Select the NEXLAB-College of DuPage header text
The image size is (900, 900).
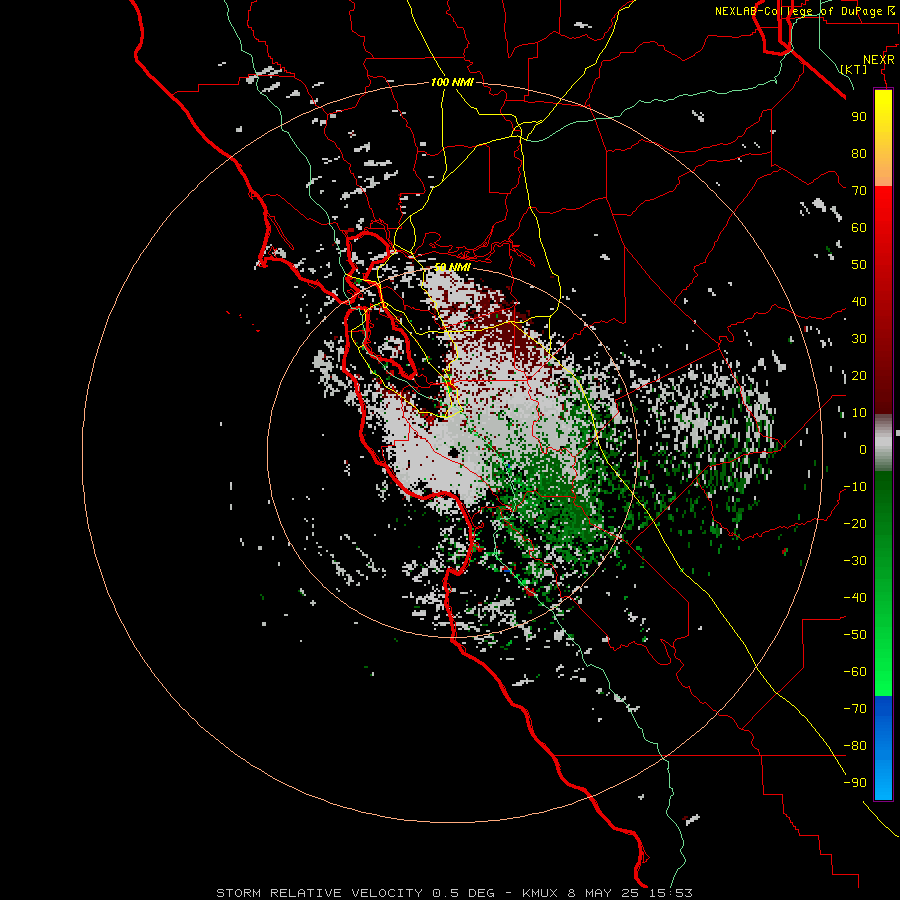[x=805, y=11]
